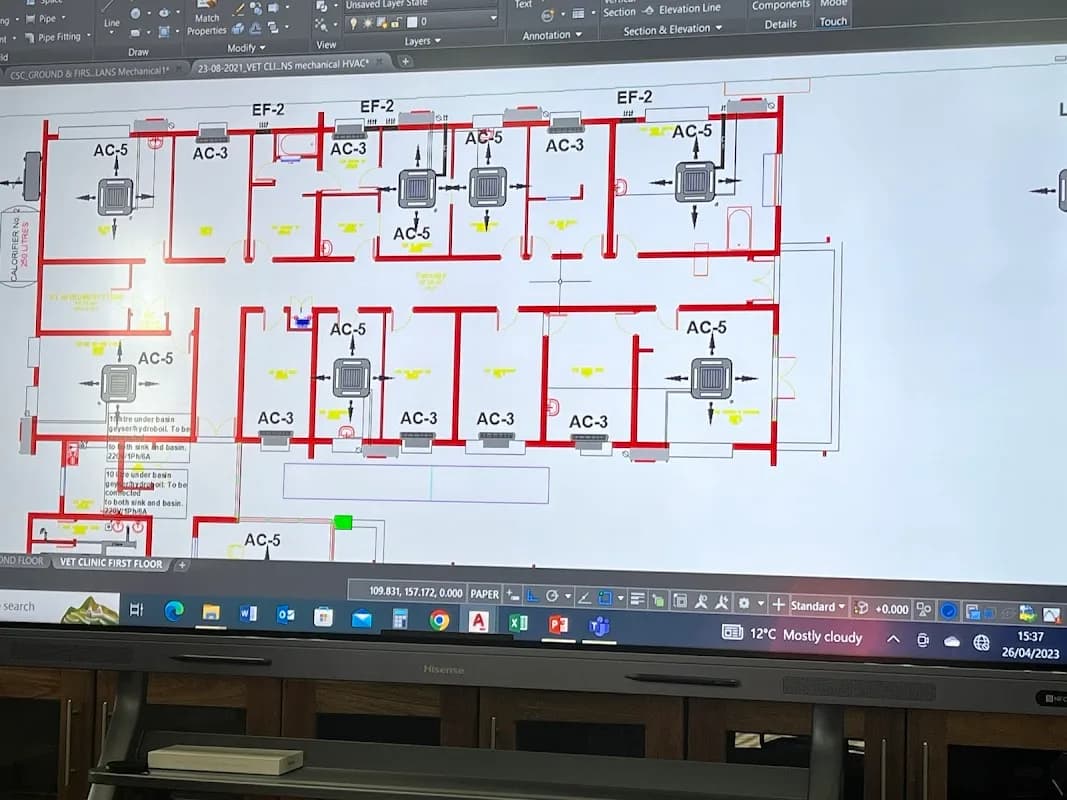Open Task View in the taskbar
The width and height of the screenshot is (1067, 800).
[136, 610]
